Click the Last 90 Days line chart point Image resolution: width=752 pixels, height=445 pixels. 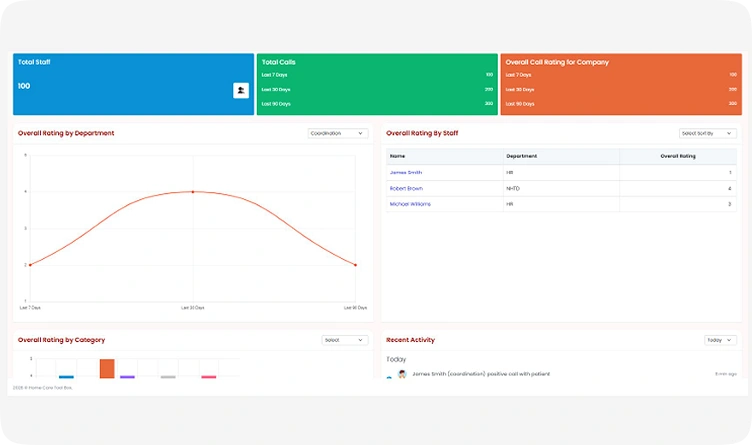coord(355,265)
